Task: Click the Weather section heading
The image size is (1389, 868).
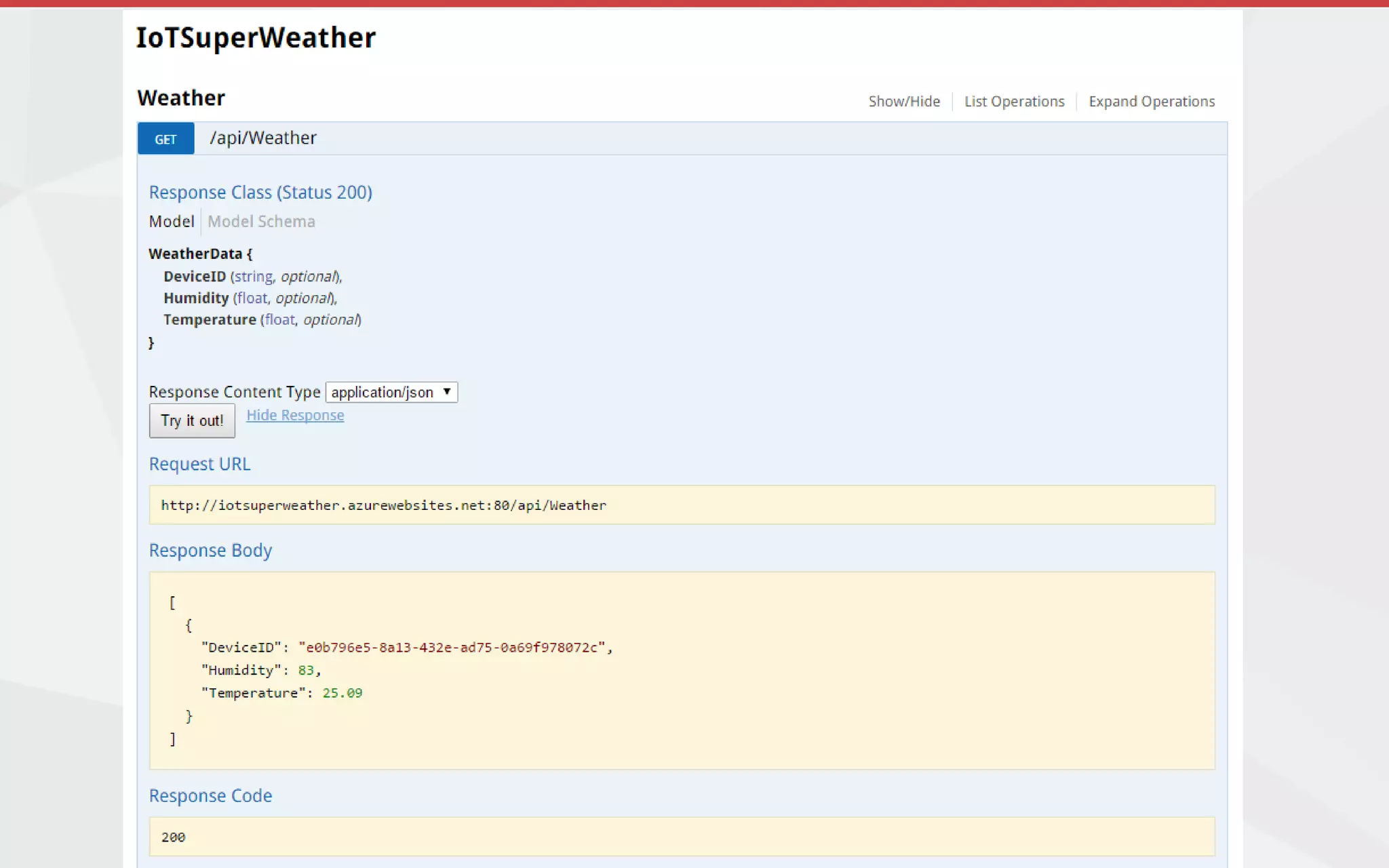Action: [x=181, y=98]
